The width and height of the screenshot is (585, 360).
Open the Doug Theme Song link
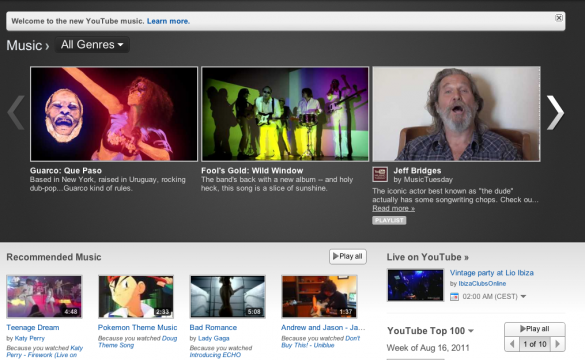[137, 342]
